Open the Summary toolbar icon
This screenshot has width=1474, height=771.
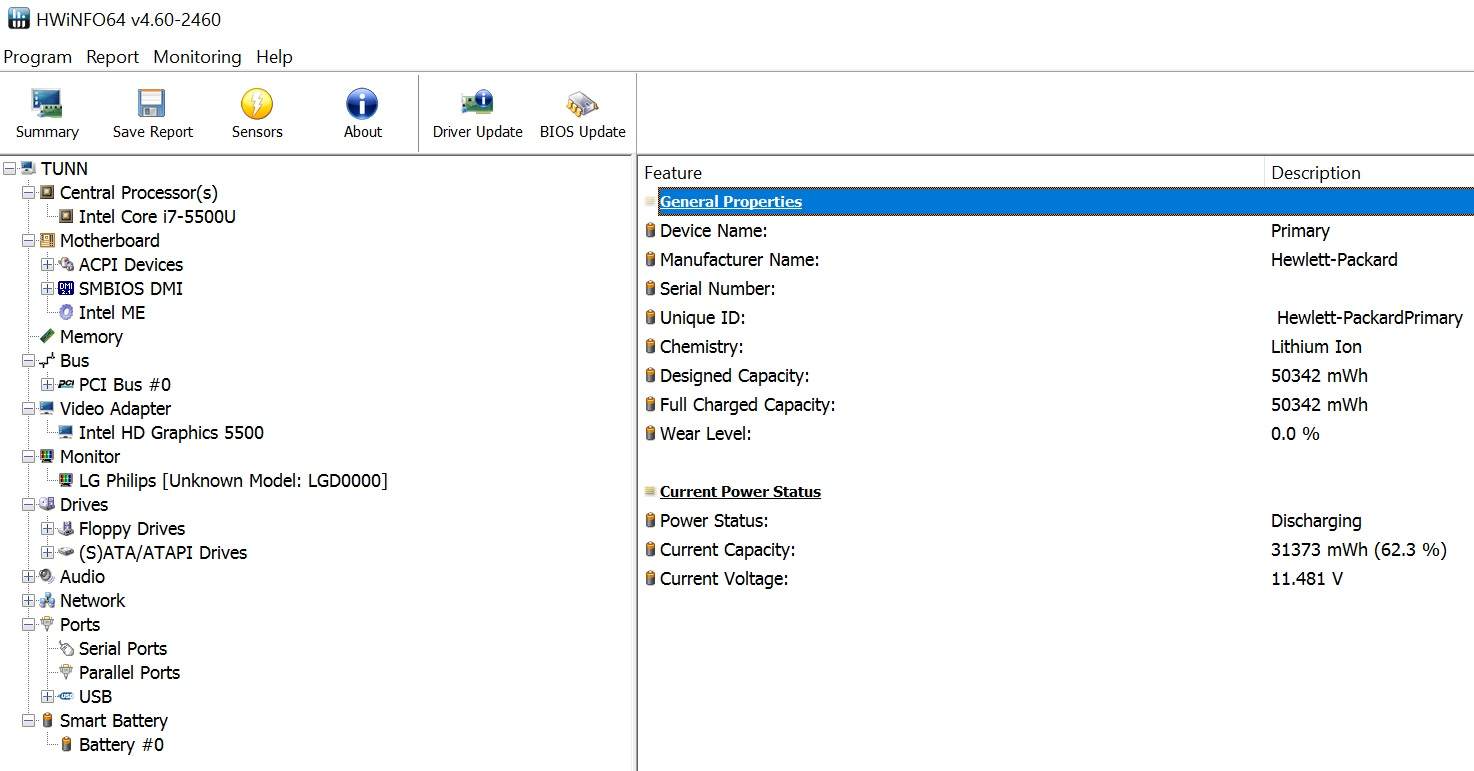47,104
